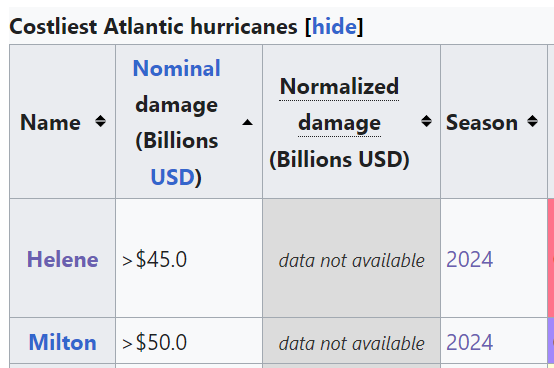
Task: Click the Costliest Atlantic hurricanes title
Action: click(x=153, y=26)
